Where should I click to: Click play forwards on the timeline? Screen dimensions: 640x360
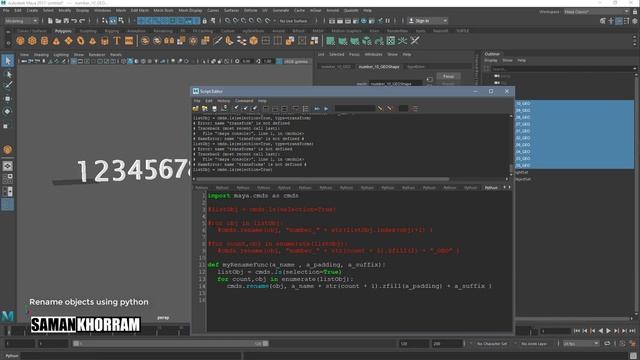(608, 331)
